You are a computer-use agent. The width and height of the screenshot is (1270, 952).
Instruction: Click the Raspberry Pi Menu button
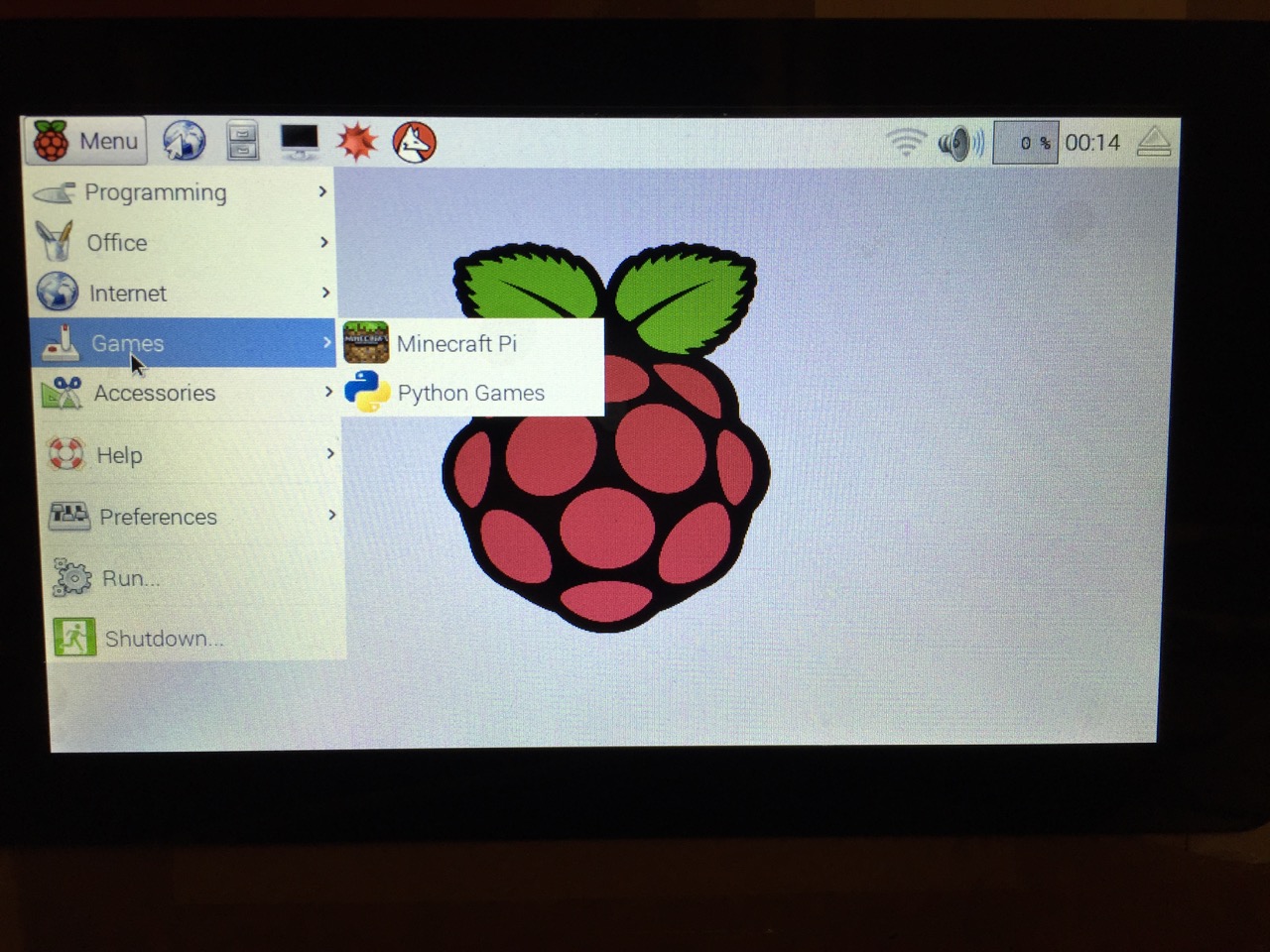[x=86, y=141]
